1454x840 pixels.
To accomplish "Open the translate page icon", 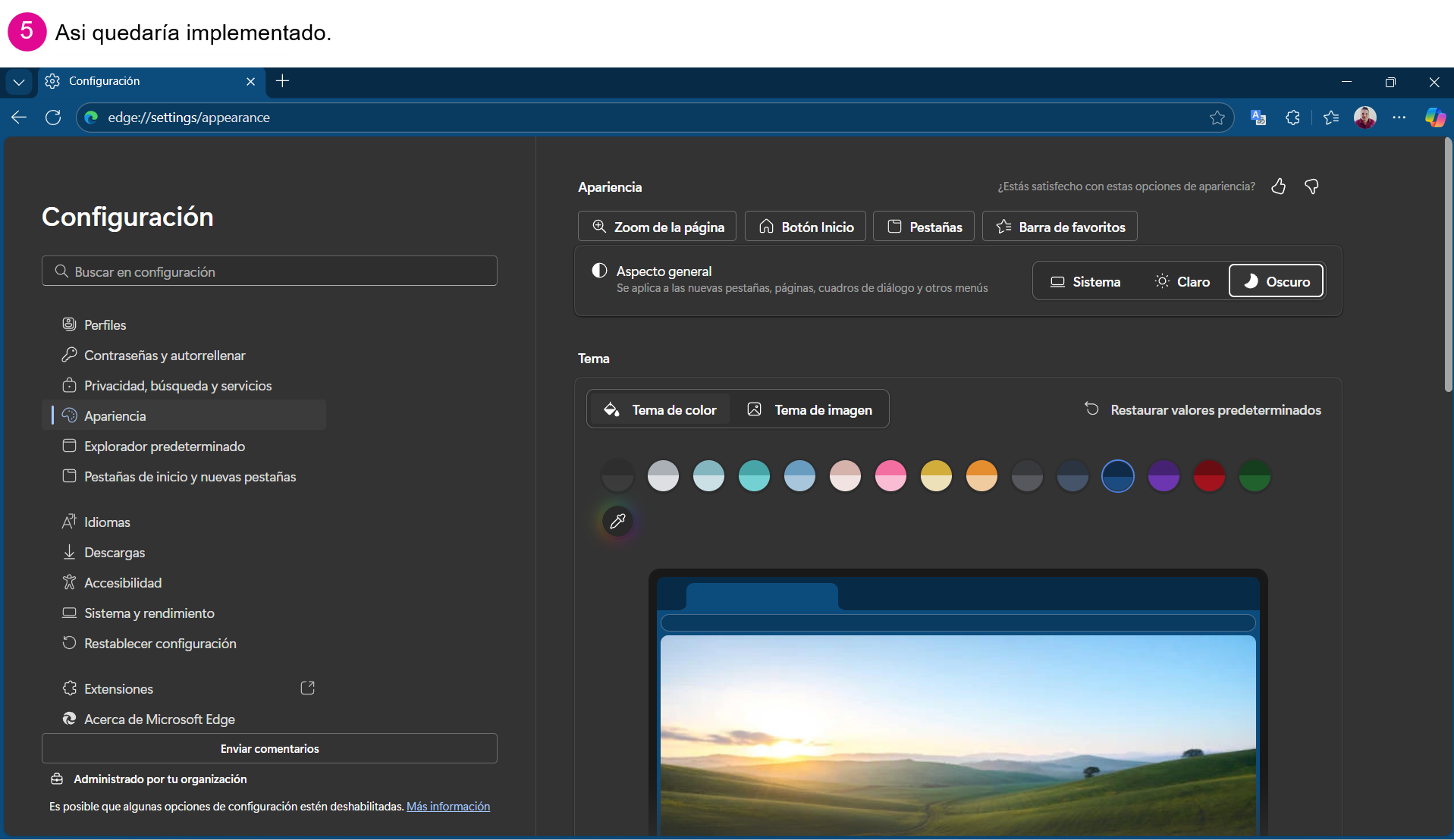I will 1258,118.
